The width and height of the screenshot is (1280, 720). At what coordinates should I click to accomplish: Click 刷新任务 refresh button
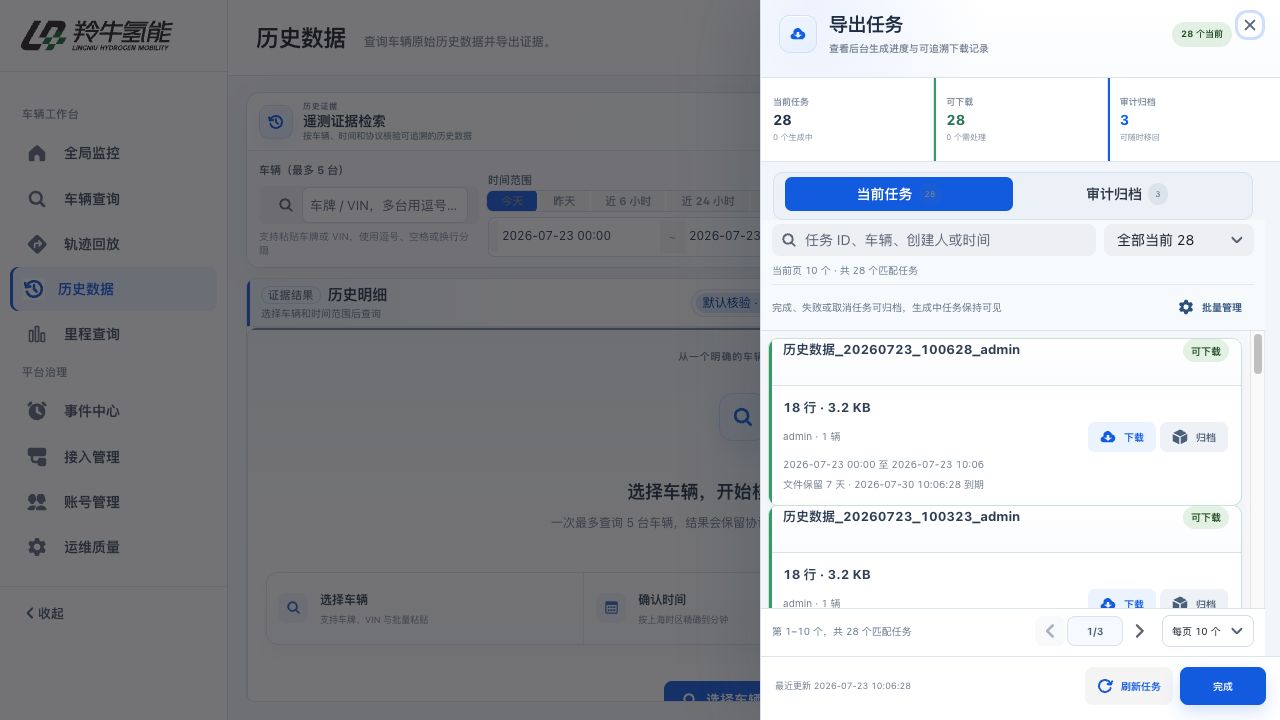[1129, 686]
